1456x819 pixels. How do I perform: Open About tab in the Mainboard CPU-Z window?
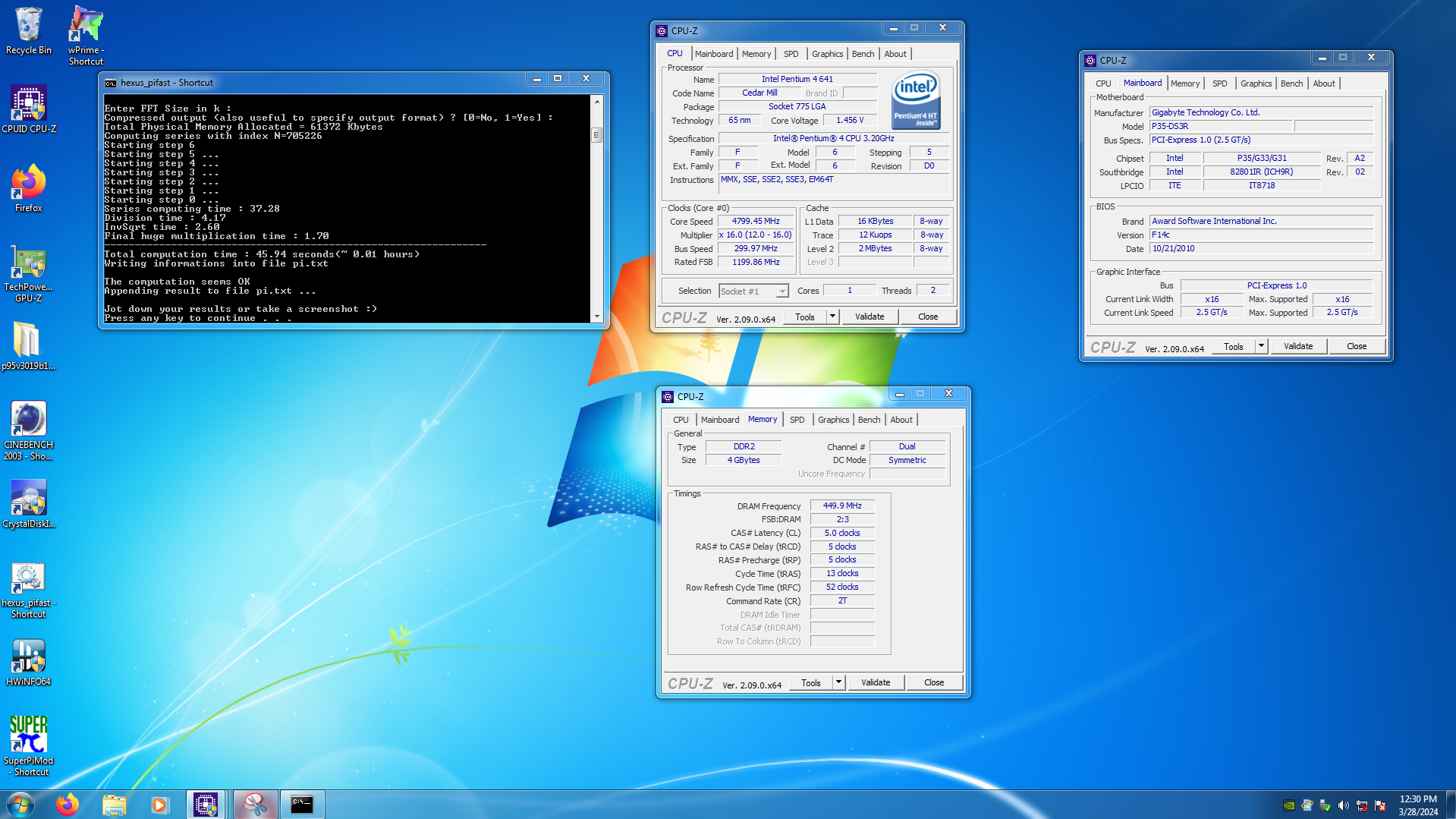point(1324,83)
